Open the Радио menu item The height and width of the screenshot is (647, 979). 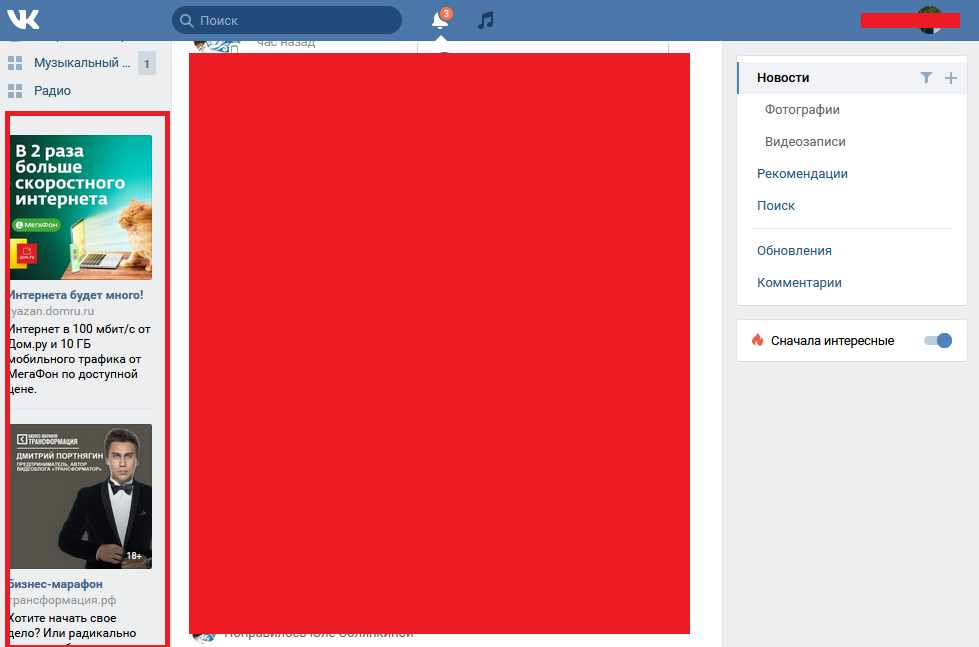click(x=52, y=91)
